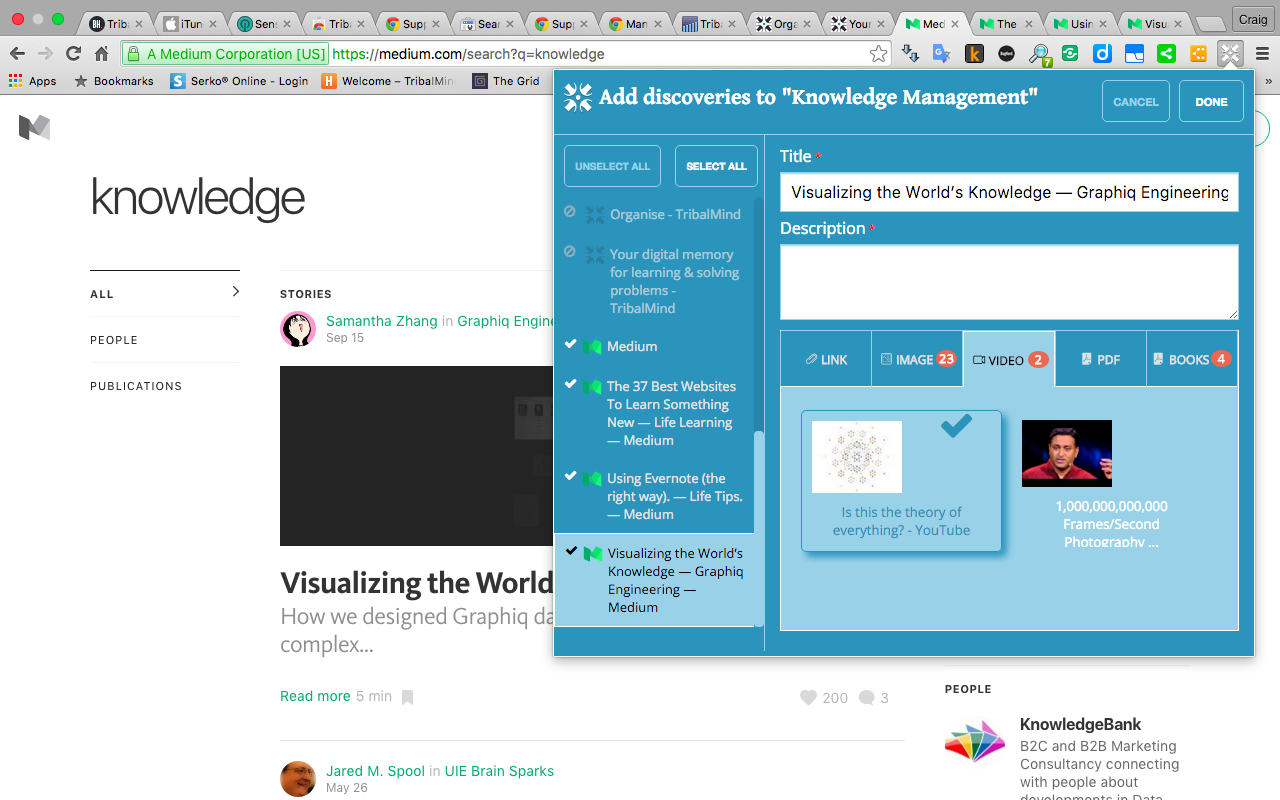The height and width of the screenshot is (800, 1280).
Task: Click the Description text area
Action: click(x=1009, y=282)
